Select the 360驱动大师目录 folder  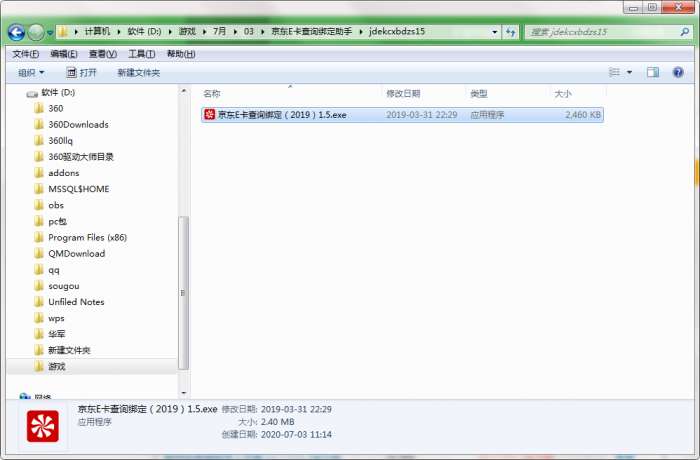(x=81, y=157)
